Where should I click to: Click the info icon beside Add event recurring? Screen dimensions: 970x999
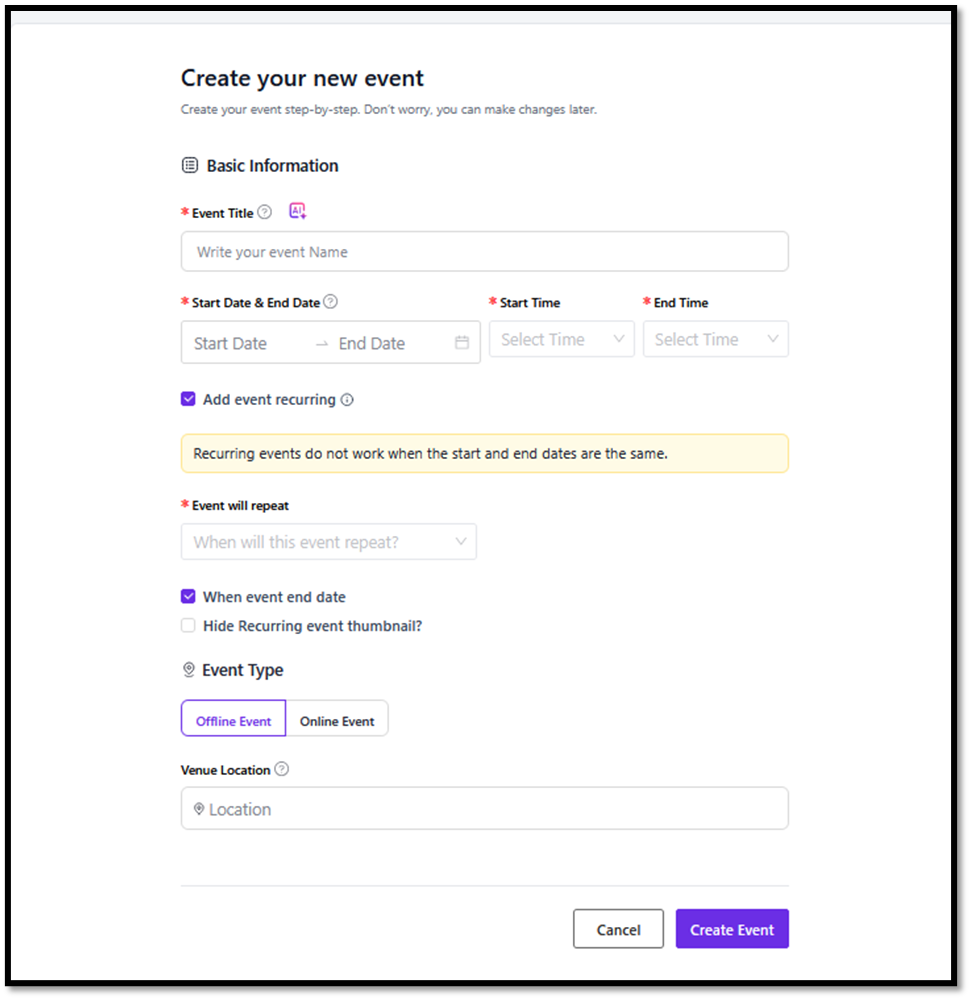pyautogui.click(x=347, y=400)
